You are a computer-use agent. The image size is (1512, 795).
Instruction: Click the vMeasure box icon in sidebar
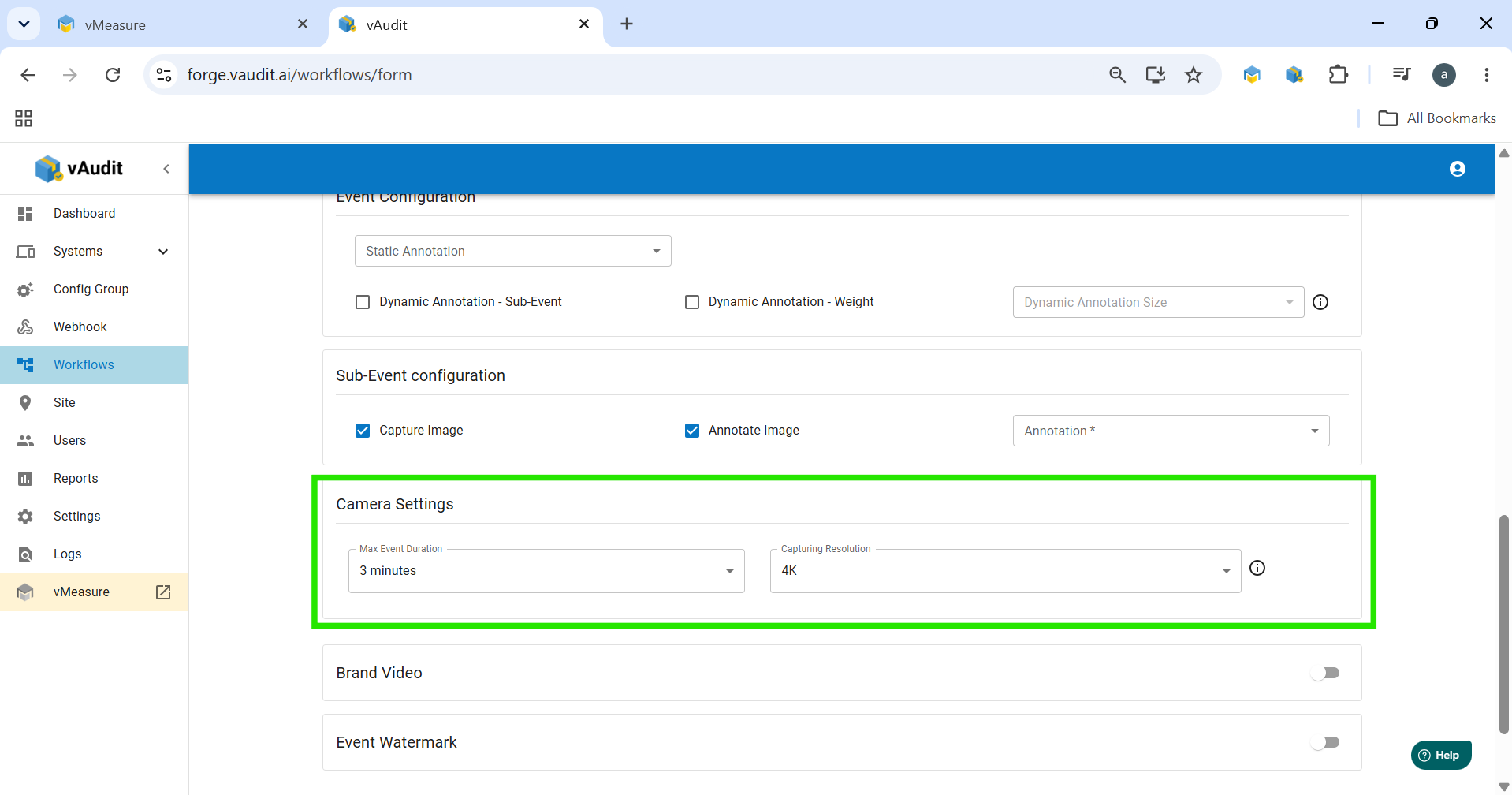coord(25,592)
